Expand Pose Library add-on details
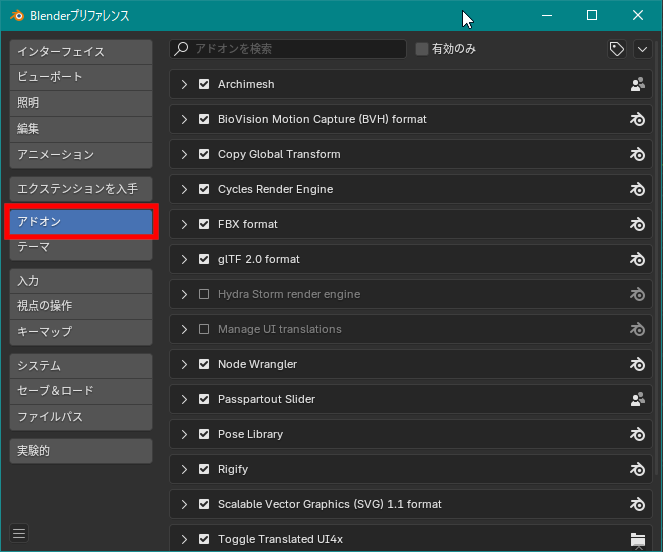 184,434
